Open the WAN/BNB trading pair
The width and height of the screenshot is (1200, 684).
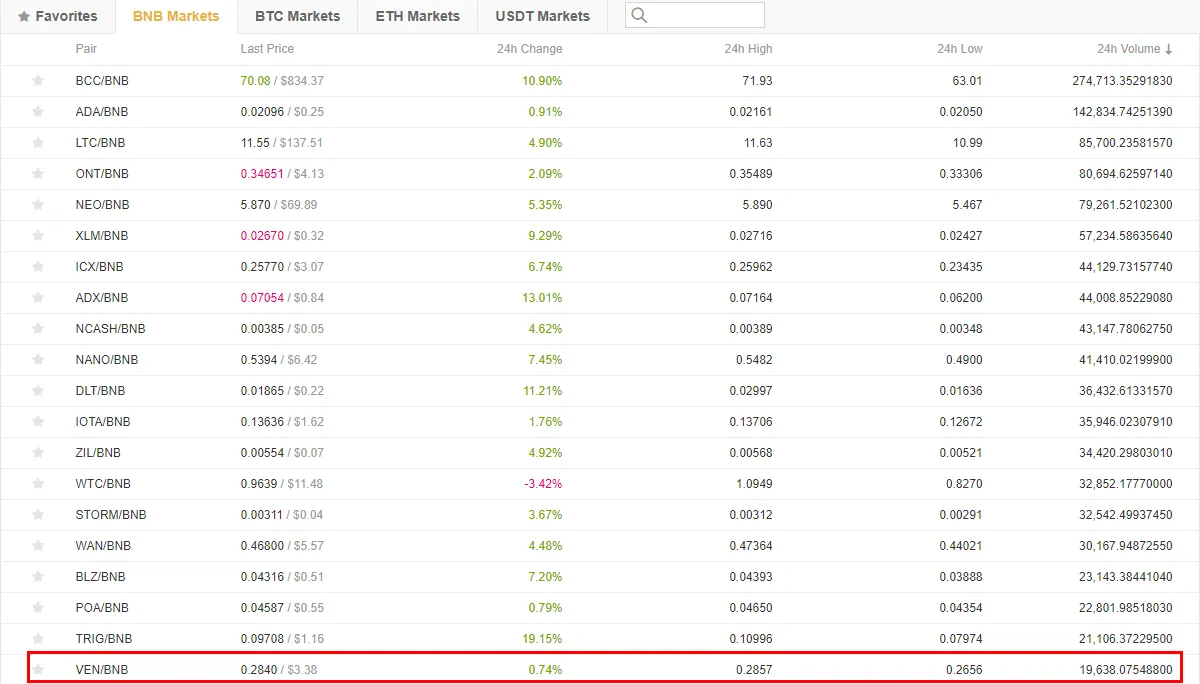point(103,546)
